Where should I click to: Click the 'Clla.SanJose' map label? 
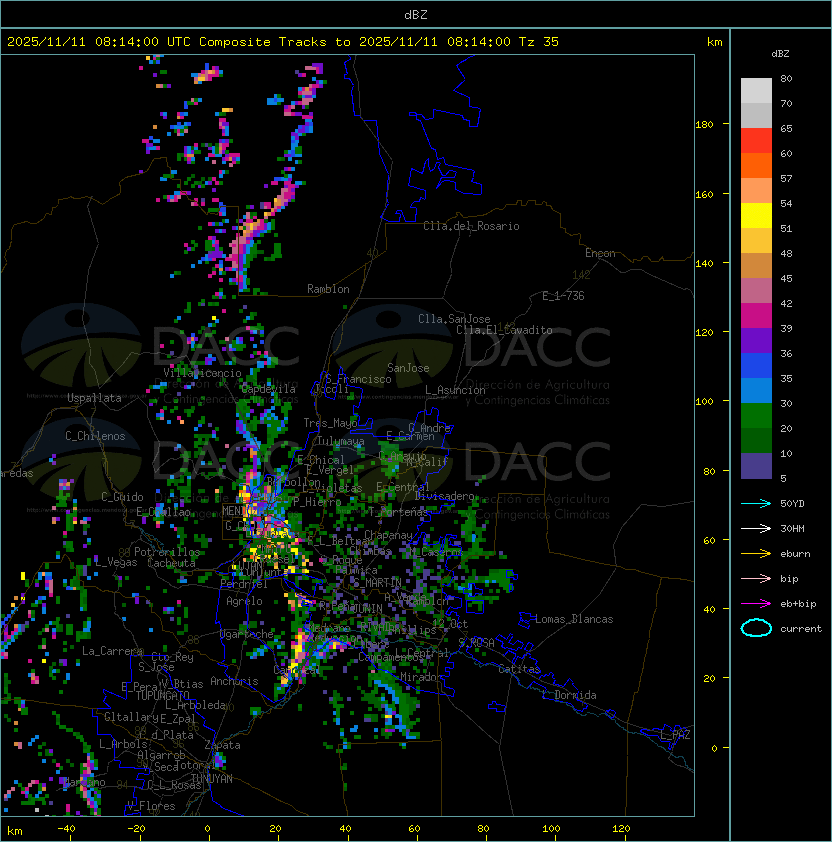point(454,319)
